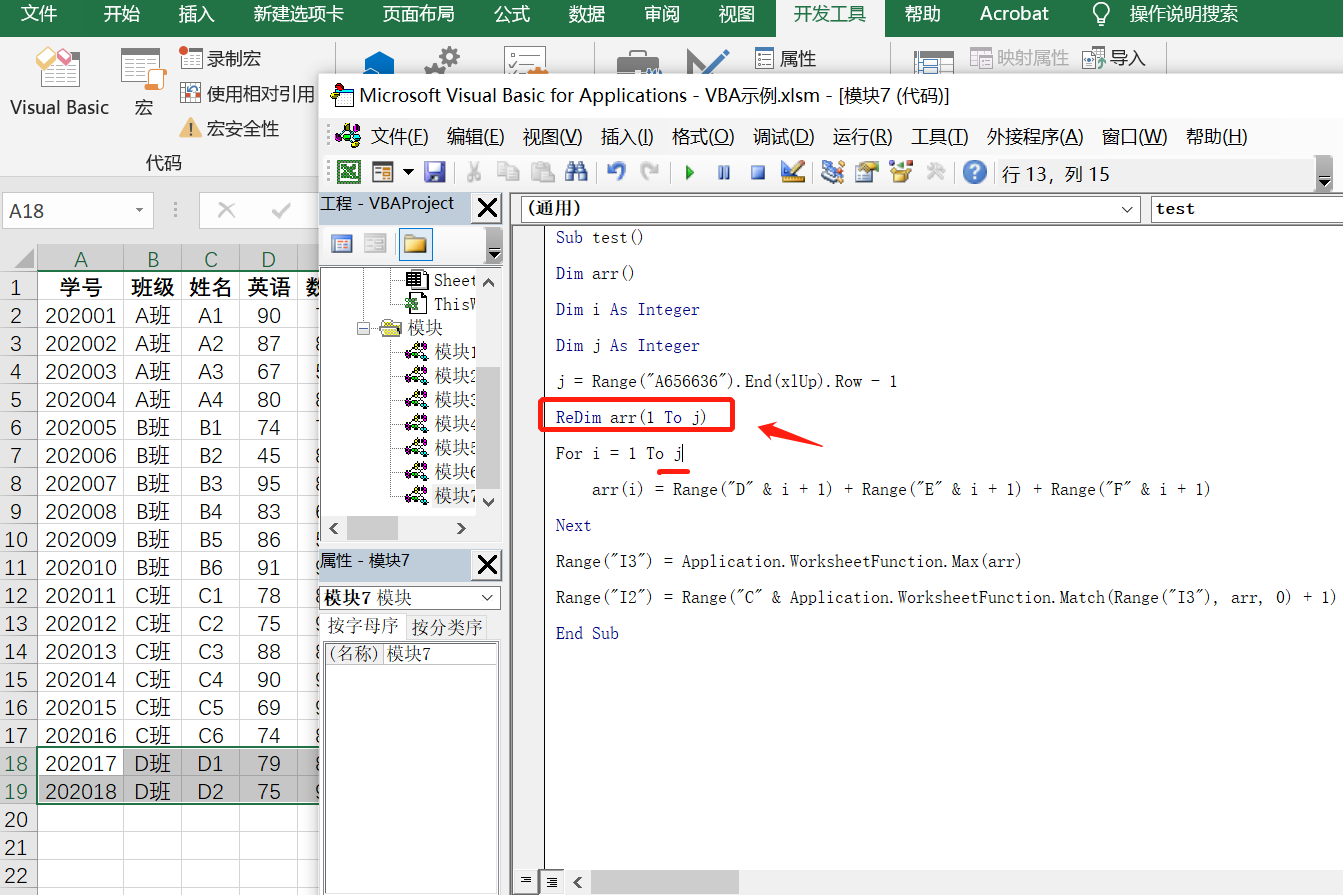
Task: Click the Procedure View button at bottom left
Action: [526, 881]
